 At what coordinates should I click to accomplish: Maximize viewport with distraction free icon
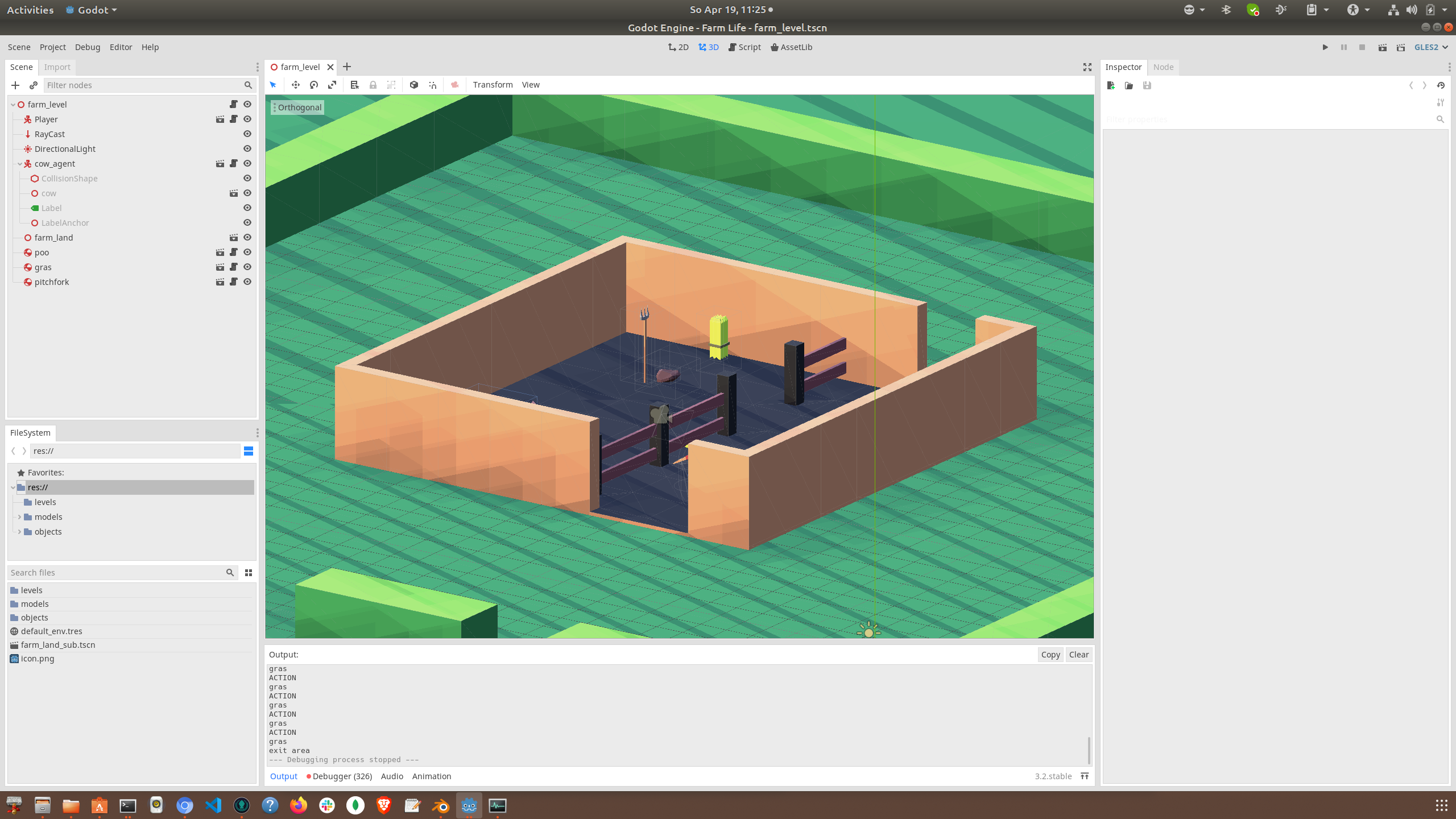click(x=1087, y=67)
